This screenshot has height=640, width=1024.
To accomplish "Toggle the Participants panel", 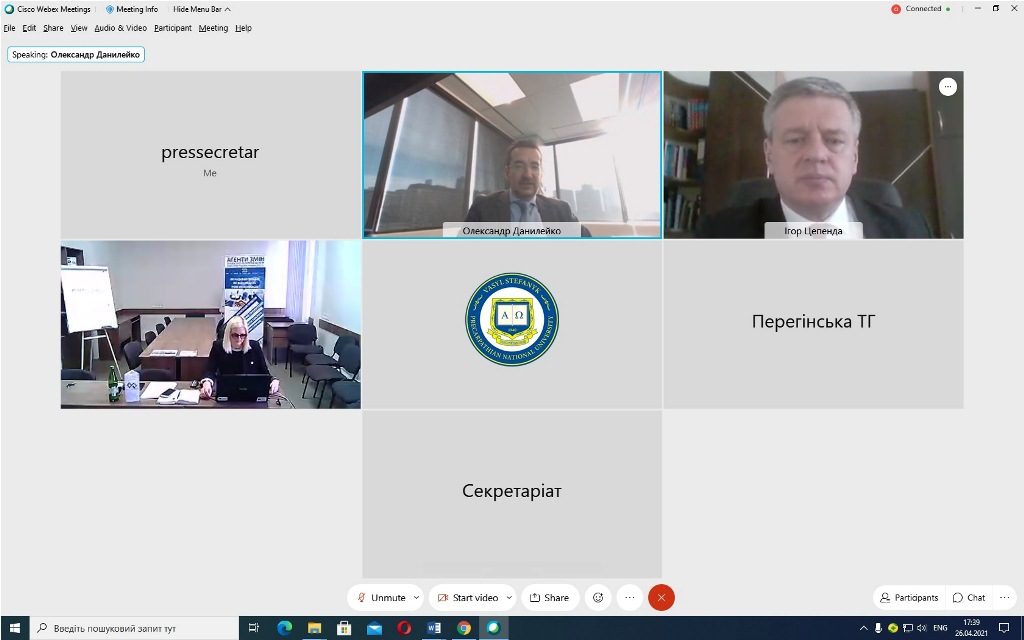I will point(908,597).
